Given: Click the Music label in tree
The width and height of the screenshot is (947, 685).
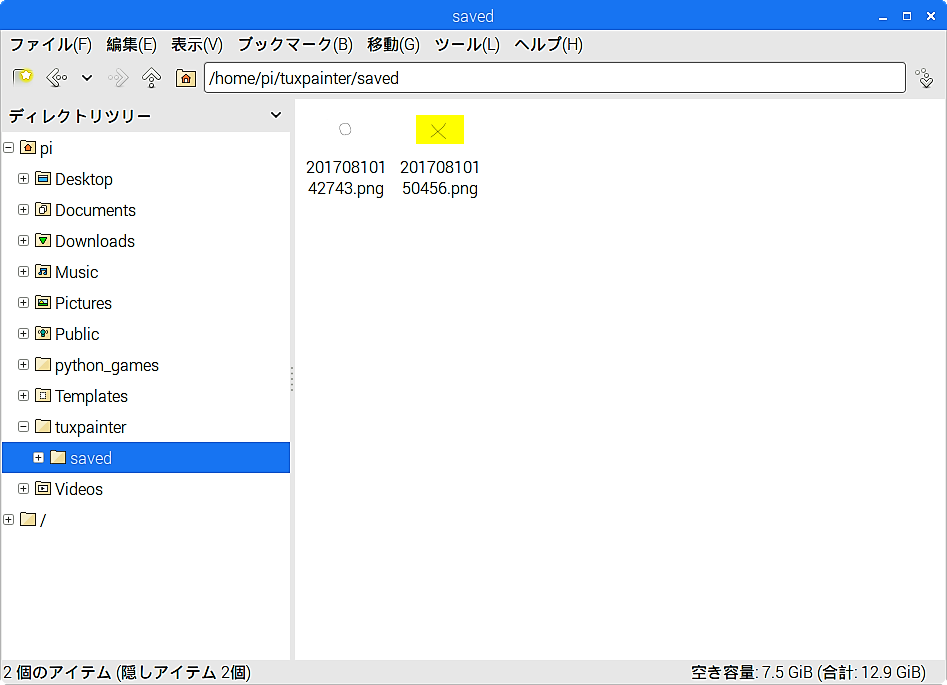Looking at the screenshot, I should point(77,272).
